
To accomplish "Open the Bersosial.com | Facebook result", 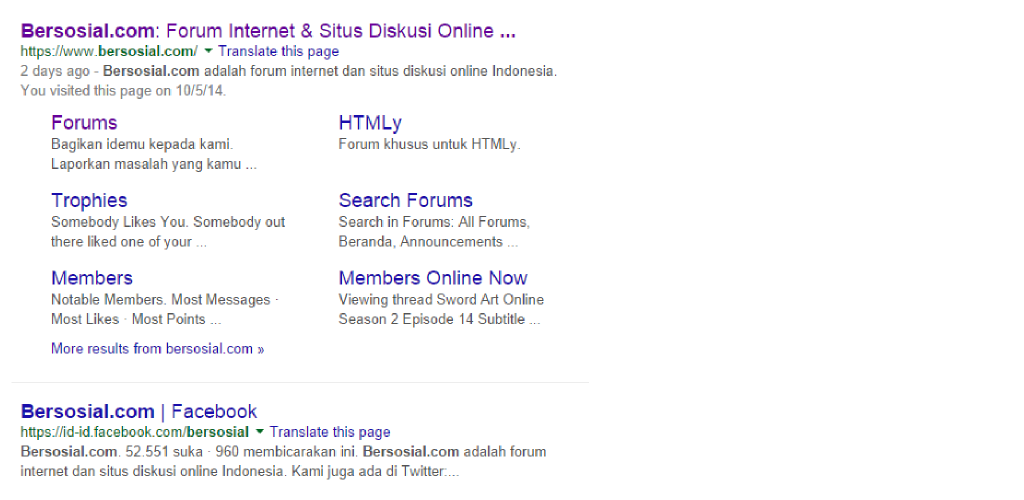I will click(139, 411).
